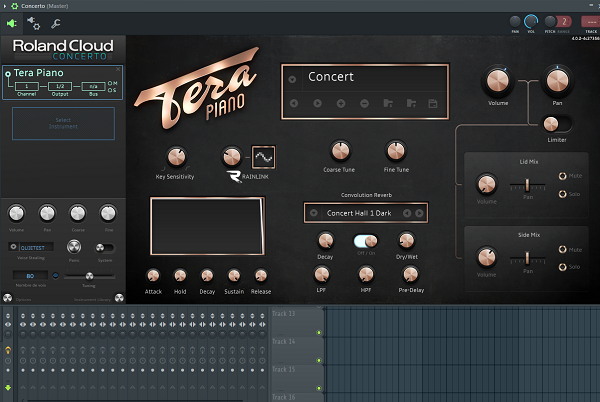Click the green plugin editor plug icon

(x=11, y=24)
